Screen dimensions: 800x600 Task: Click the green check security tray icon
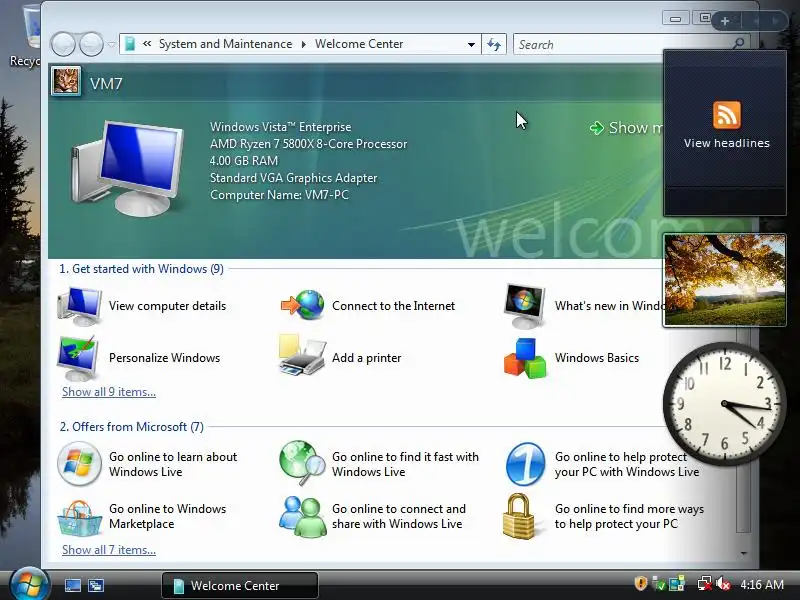[x=659, y=584]
